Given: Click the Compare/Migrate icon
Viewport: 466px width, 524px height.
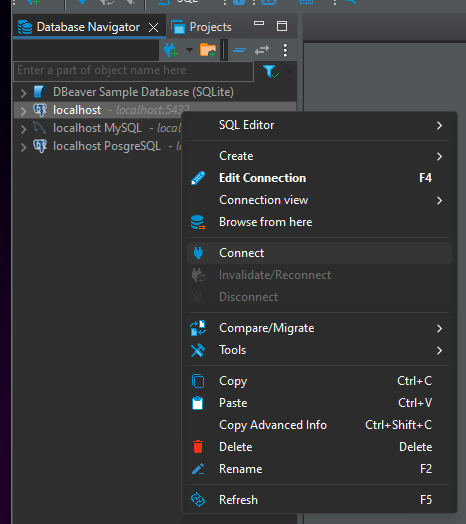Looking at the screenshot, I should (198, 328).
